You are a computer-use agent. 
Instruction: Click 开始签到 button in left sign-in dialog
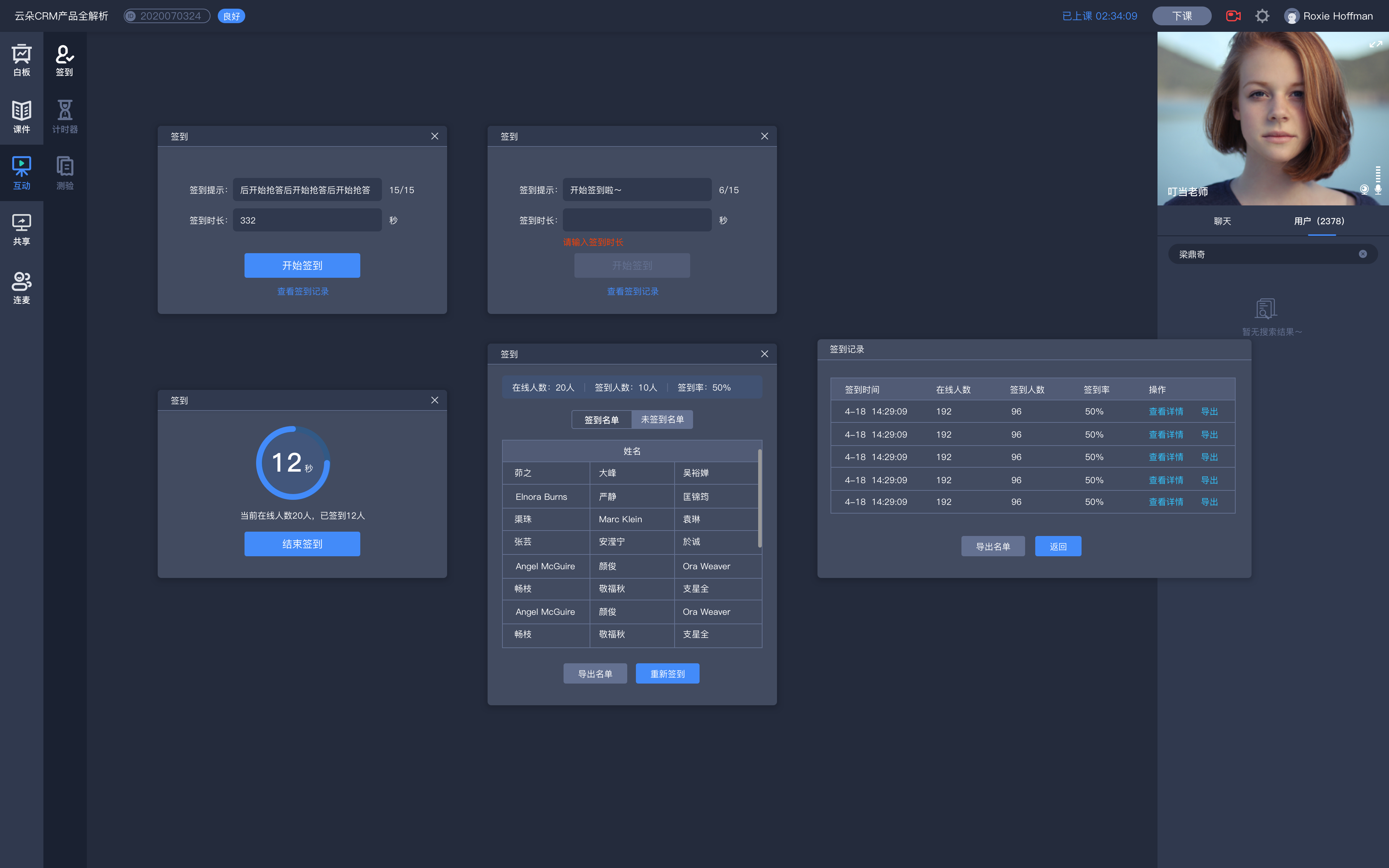pos(302,265)
